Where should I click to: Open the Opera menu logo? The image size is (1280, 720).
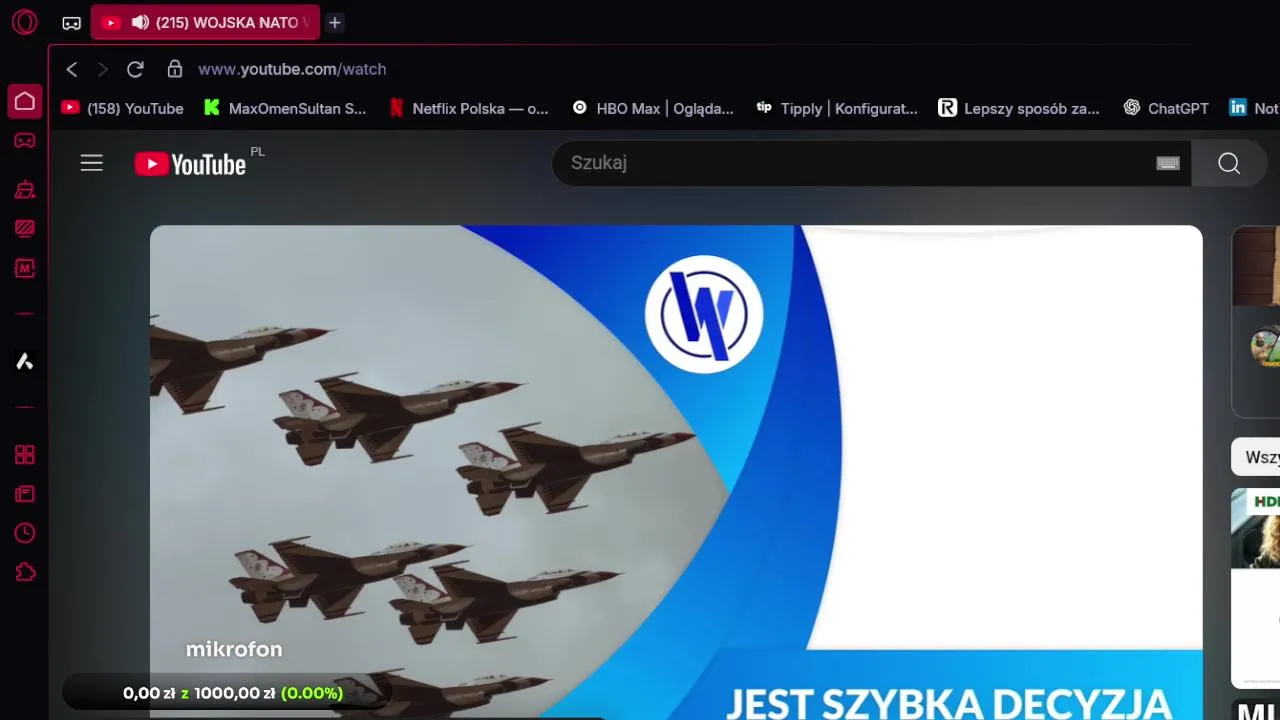pyautogui.click(x=24, y=22)
